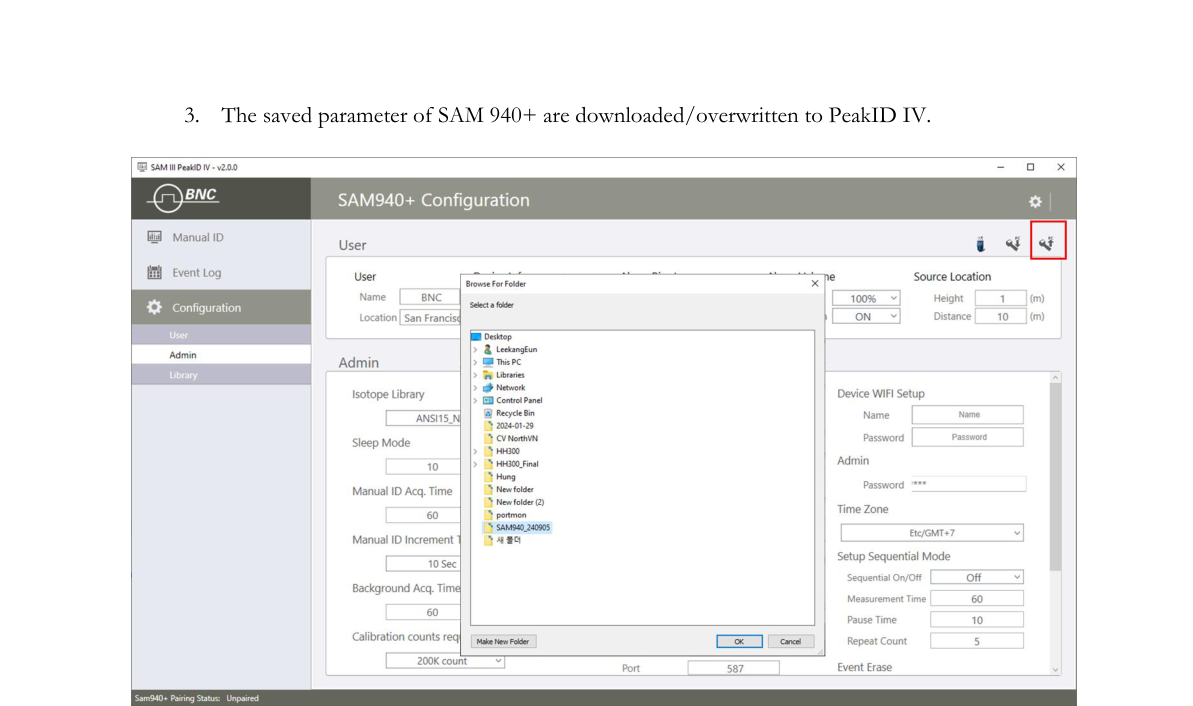Click the Desktop icon in folder tree
The image size is (1193, 706).
click(x=476, y=336)
